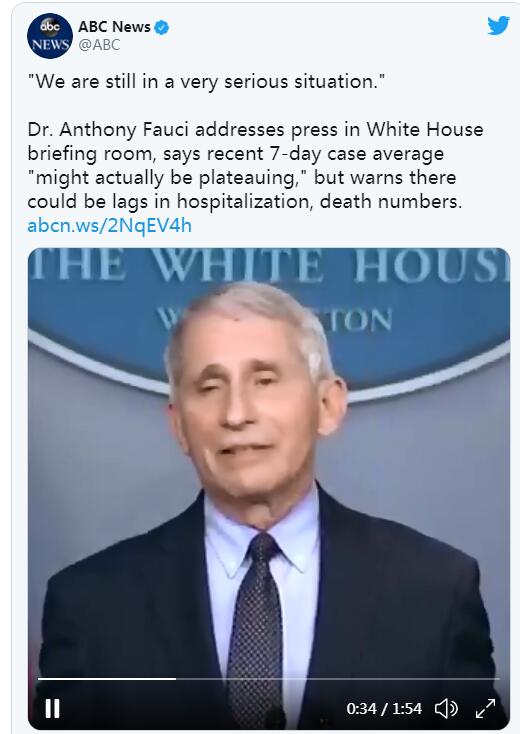Click the center of the video frame
This screenshot has height=734, width=520.
269,489
